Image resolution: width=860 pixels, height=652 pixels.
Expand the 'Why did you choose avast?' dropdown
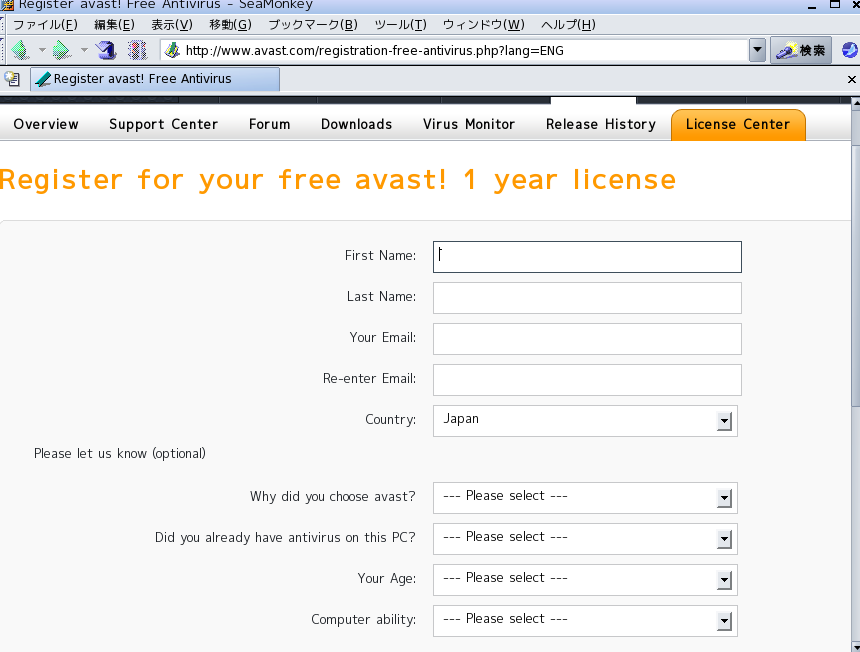click(x=724, y=498)
